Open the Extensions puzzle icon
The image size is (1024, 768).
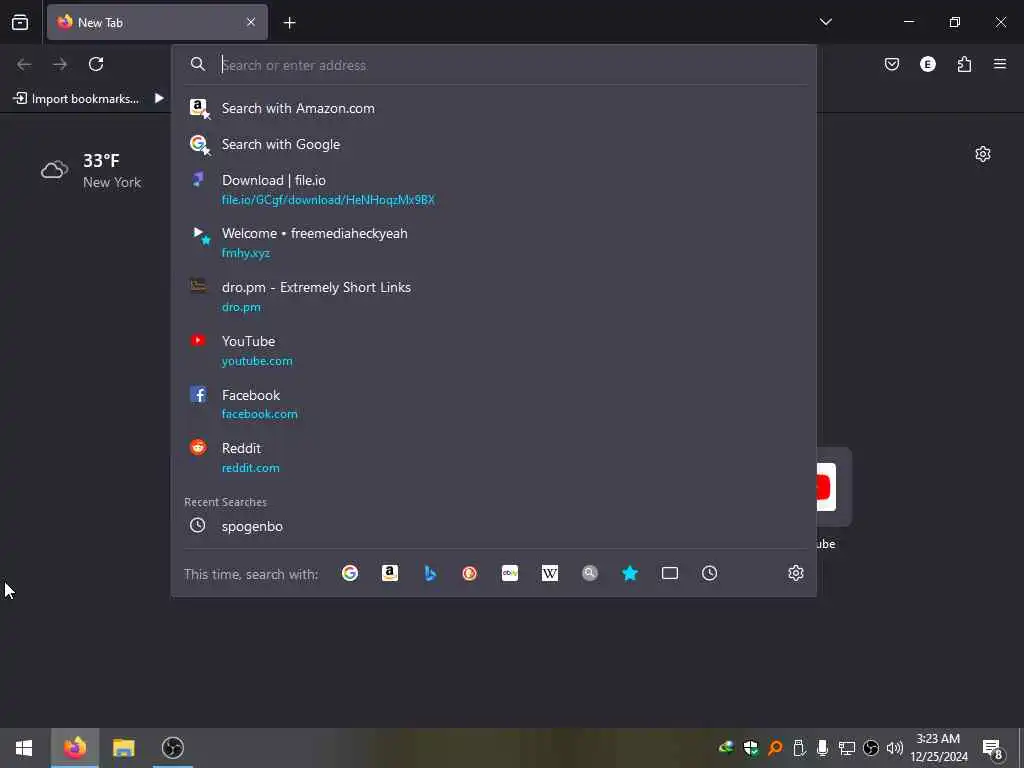click(x=964, y=64)
